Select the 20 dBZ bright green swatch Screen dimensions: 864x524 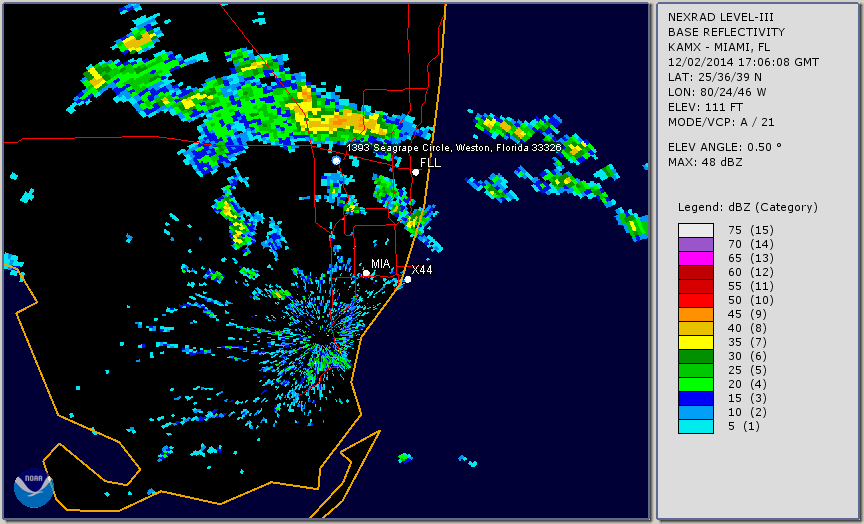tap(695, 385)
